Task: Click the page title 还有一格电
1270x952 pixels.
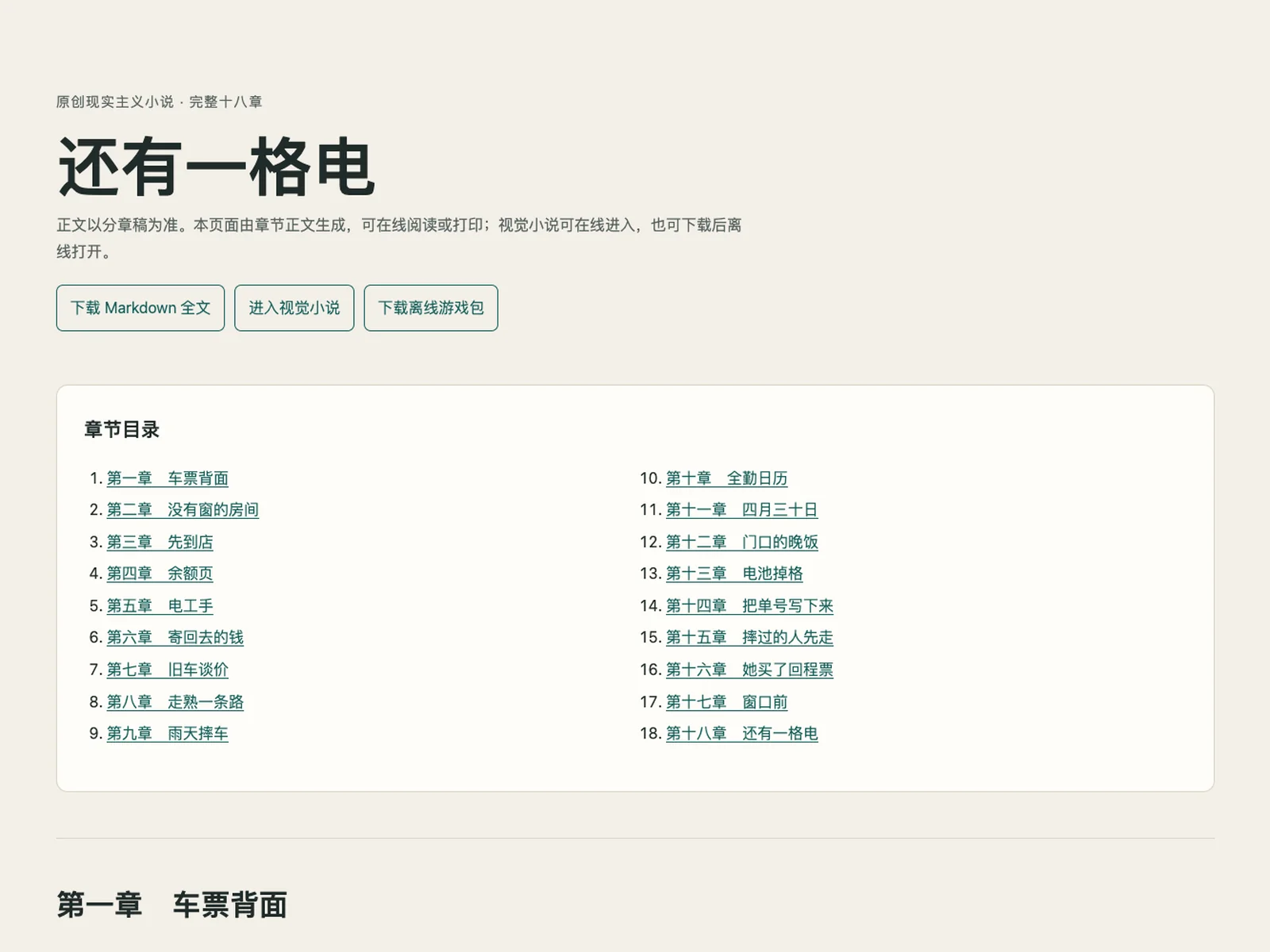Action: point(216,167)
